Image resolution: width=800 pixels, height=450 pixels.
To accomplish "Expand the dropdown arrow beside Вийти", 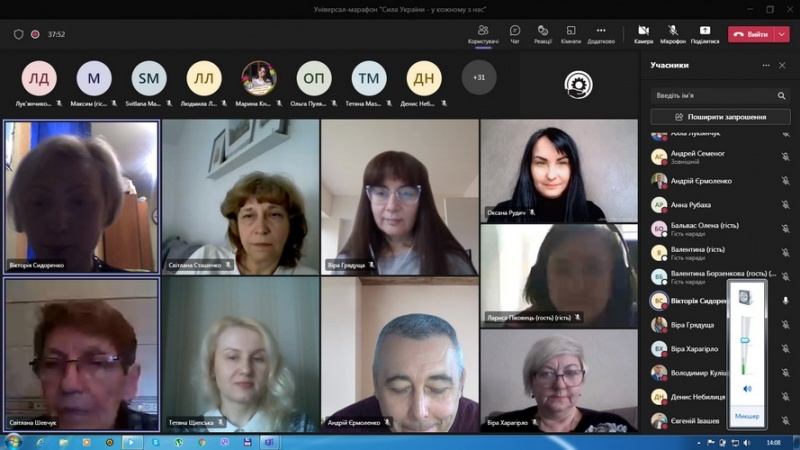I will tap(782, 34).
